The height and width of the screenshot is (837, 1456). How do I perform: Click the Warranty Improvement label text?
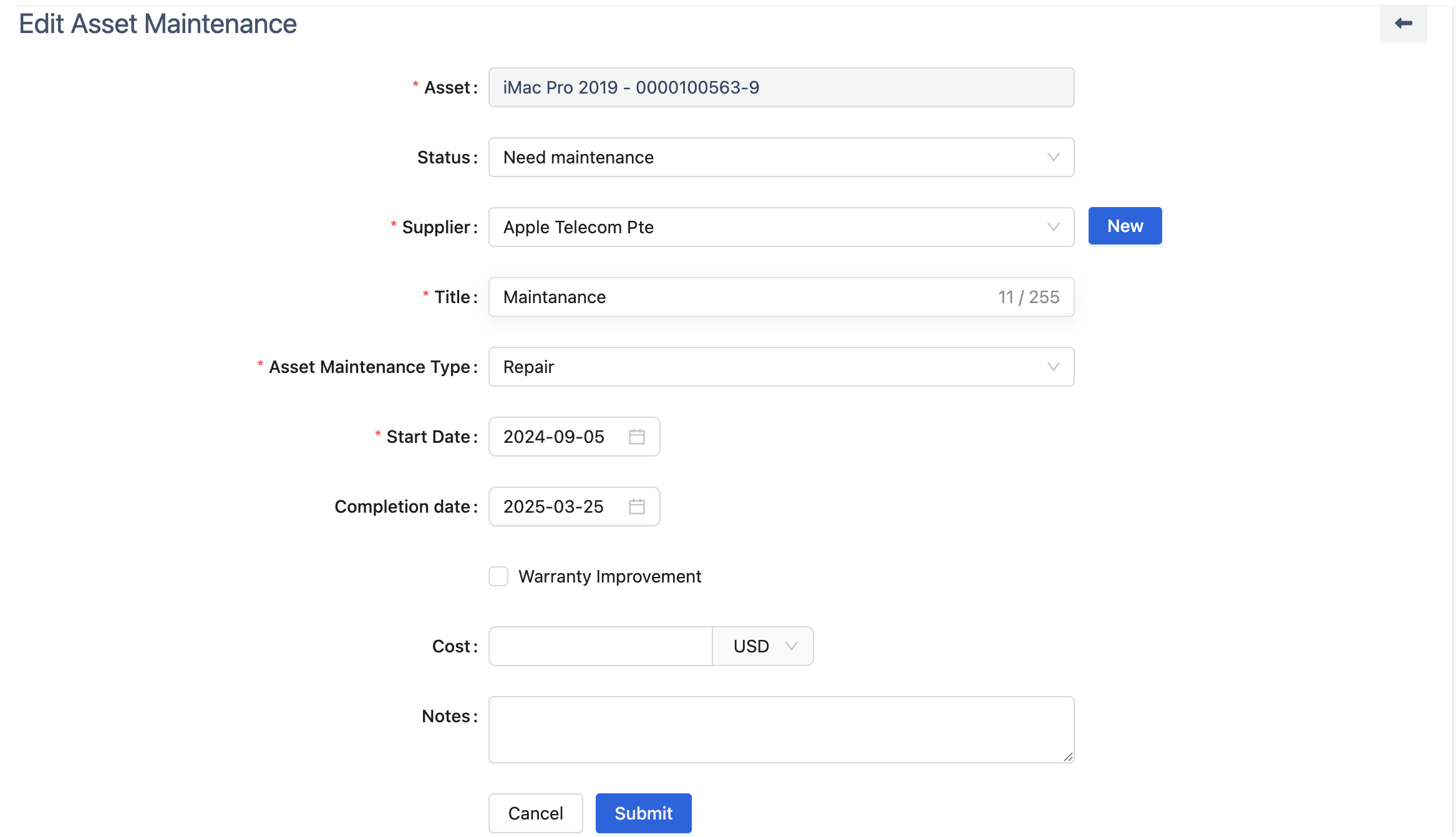[x=609, y=576]
